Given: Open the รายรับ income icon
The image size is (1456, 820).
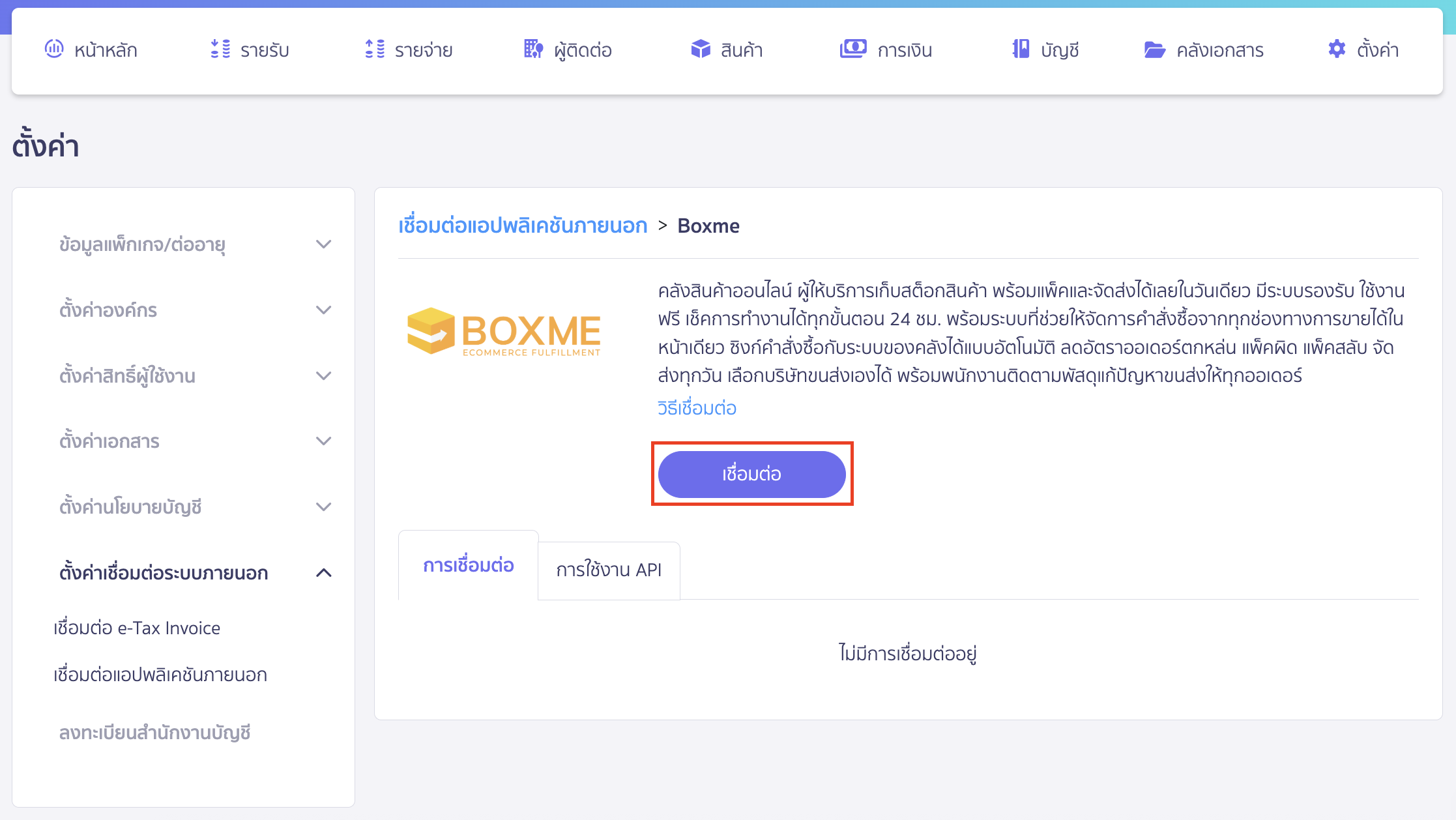Looking at the screenshot, I should 221,49.
